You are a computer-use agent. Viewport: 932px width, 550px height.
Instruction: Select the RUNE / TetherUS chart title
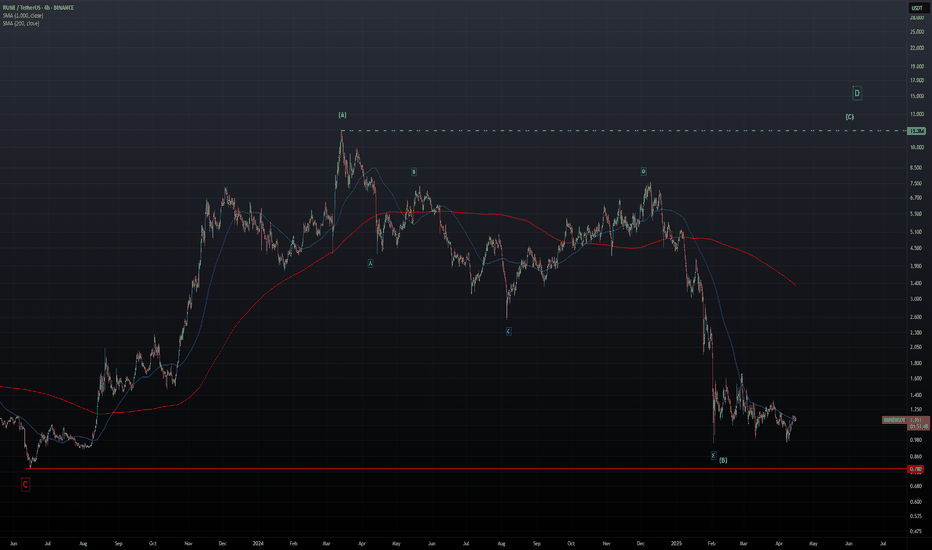(x=38, y=8)
